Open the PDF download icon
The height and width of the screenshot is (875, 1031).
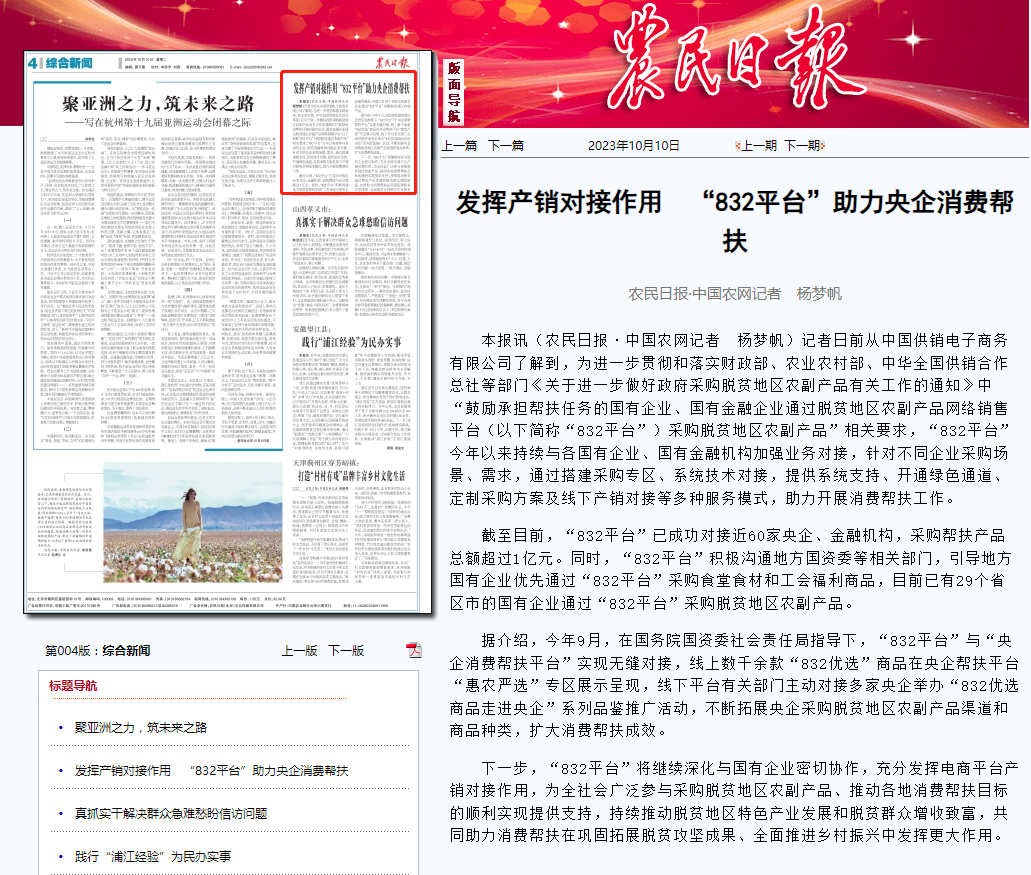tap(414, 650)
